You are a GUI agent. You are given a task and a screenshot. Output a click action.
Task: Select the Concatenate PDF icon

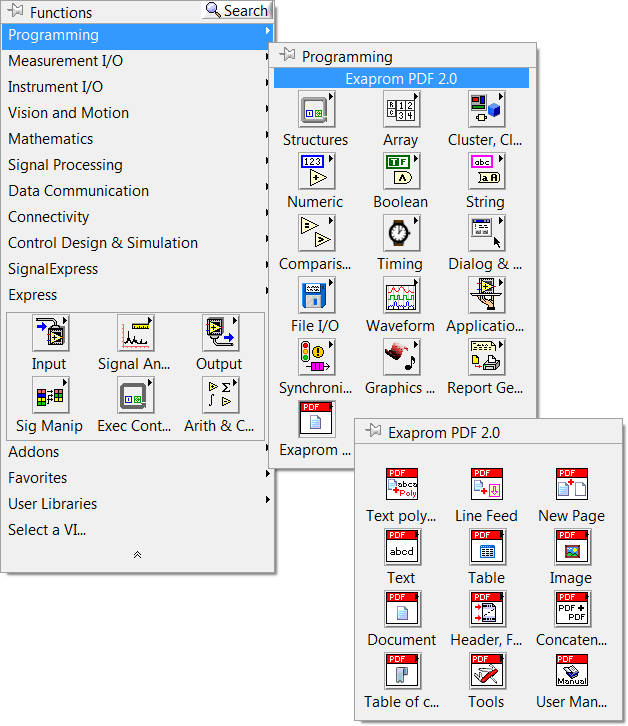pyautogui.click(x=572, y=609)
